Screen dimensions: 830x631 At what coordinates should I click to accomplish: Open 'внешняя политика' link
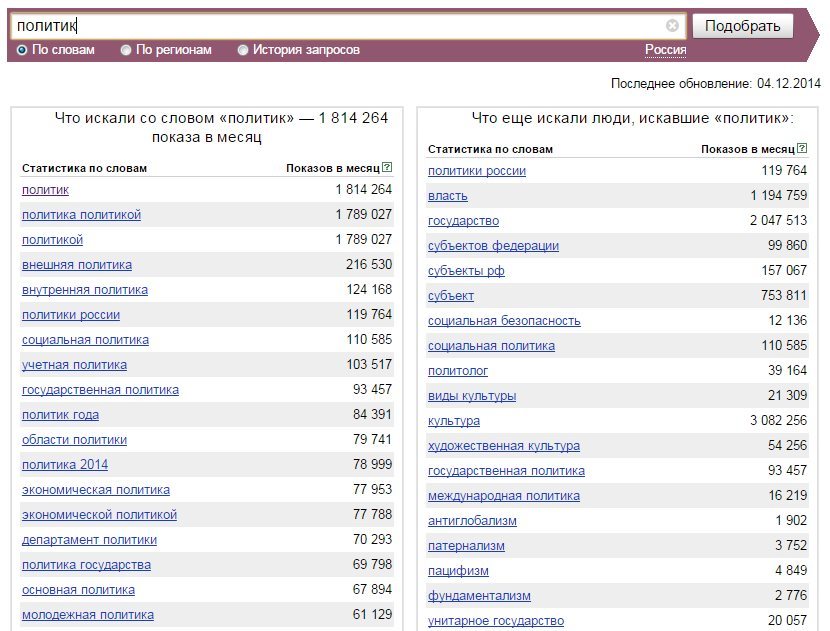click(x=77, y=265)
